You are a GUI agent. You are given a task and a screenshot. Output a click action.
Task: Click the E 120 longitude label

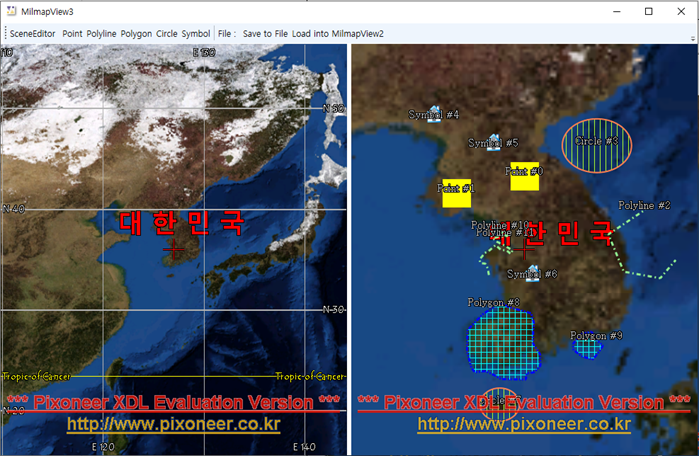pyautogui.click(x=103, y=447)
